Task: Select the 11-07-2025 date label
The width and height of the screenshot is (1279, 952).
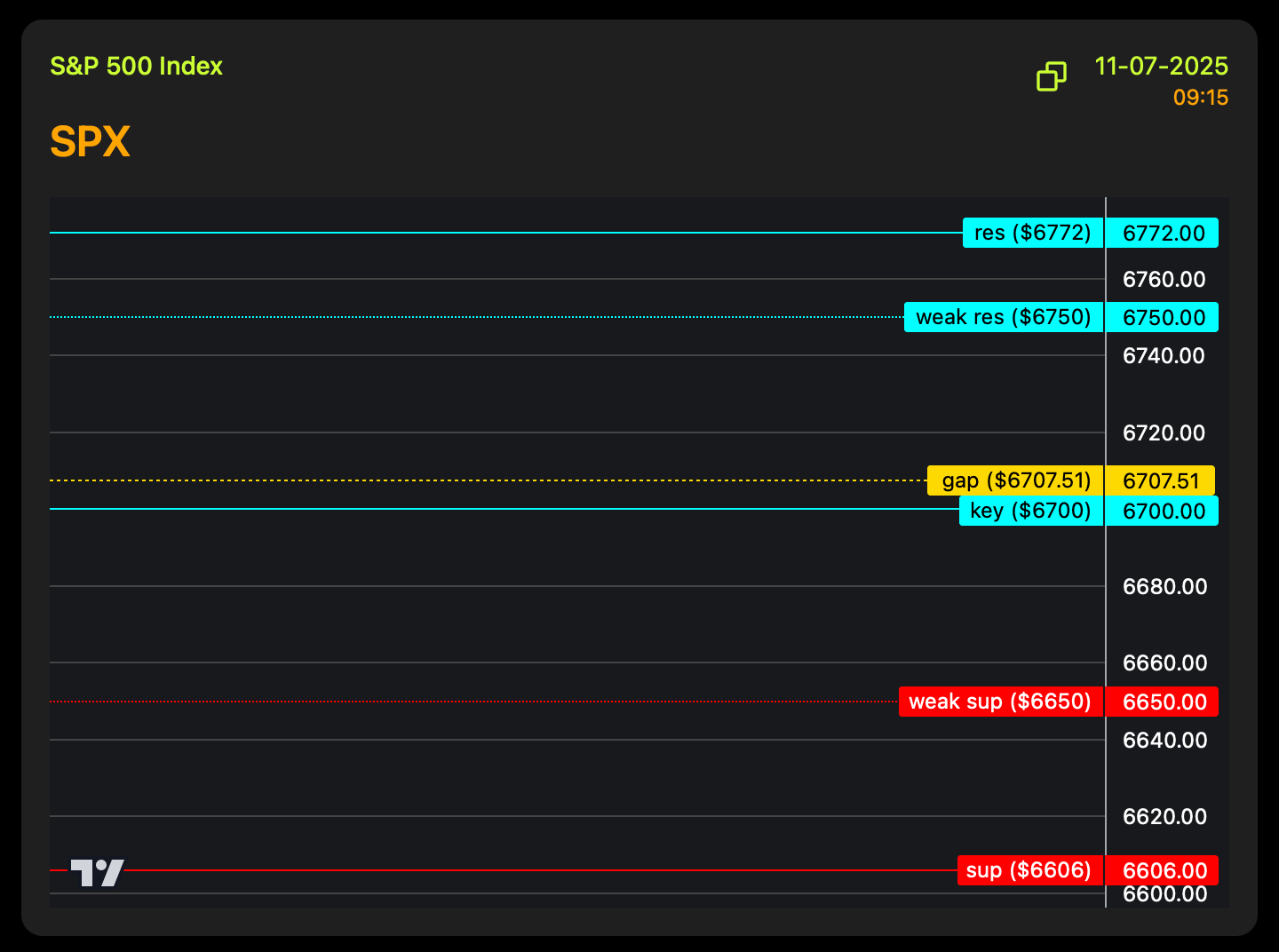Action: pos(1162,66)
